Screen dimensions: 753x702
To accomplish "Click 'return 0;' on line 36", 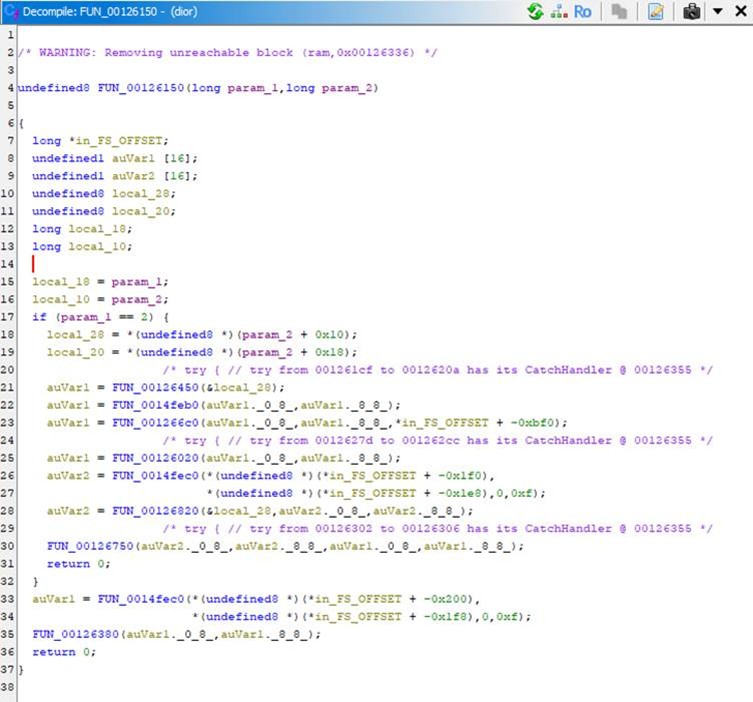I will pos(64,652).
